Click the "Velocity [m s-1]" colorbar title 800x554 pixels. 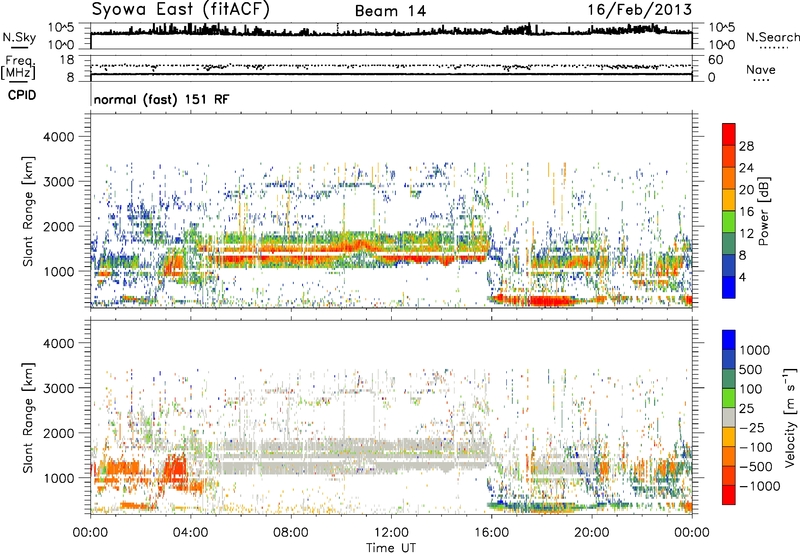click(790, 417)
